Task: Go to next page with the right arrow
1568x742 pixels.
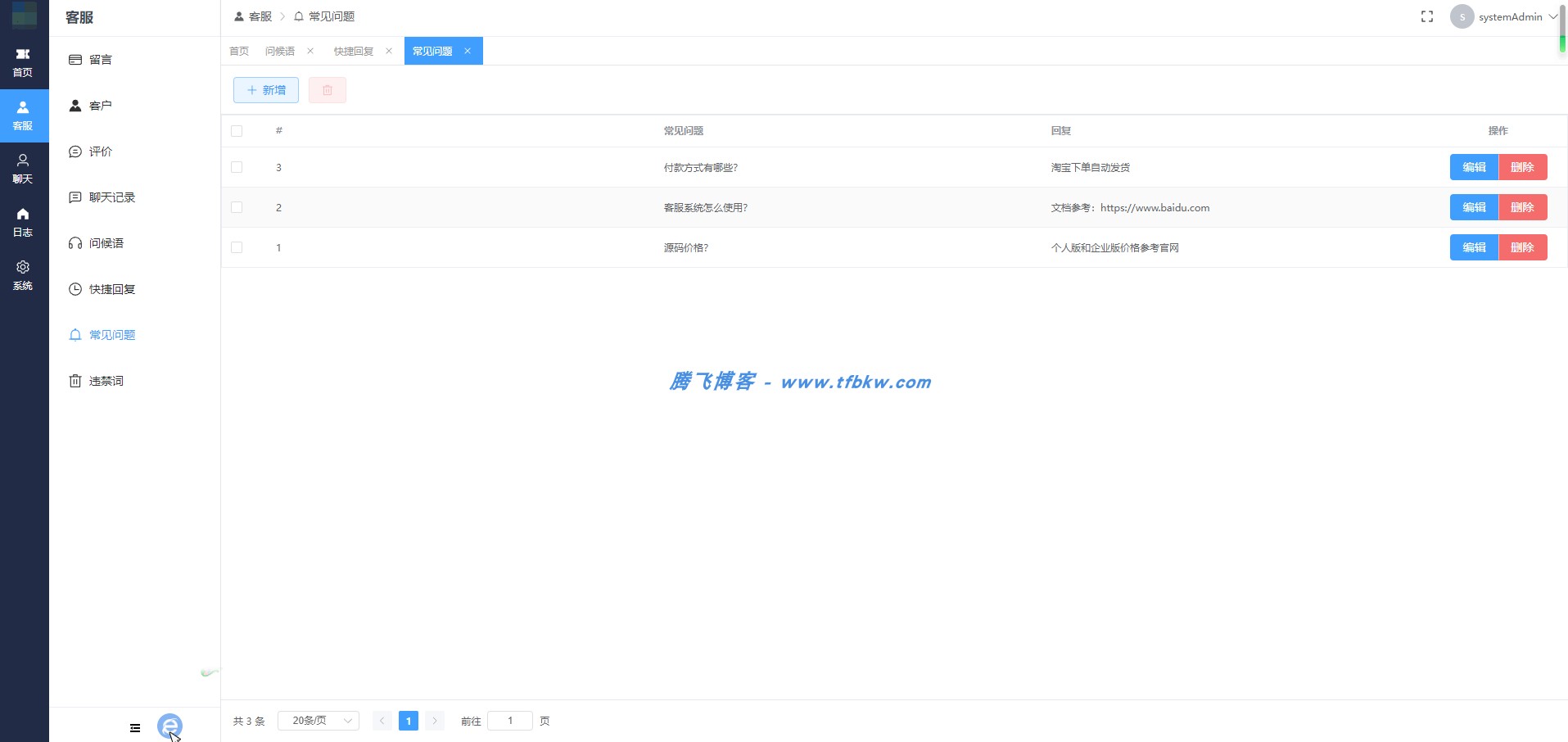Action: click(x=435, y=721)
